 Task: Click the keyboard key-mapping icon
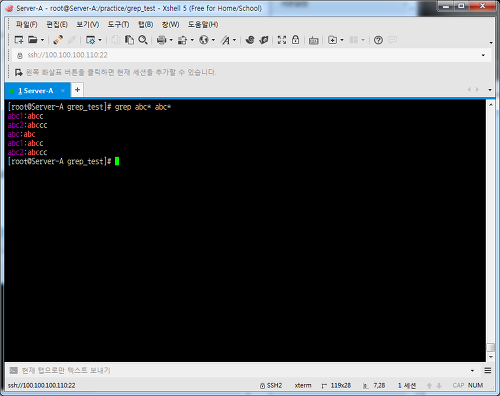coord(314,41)
